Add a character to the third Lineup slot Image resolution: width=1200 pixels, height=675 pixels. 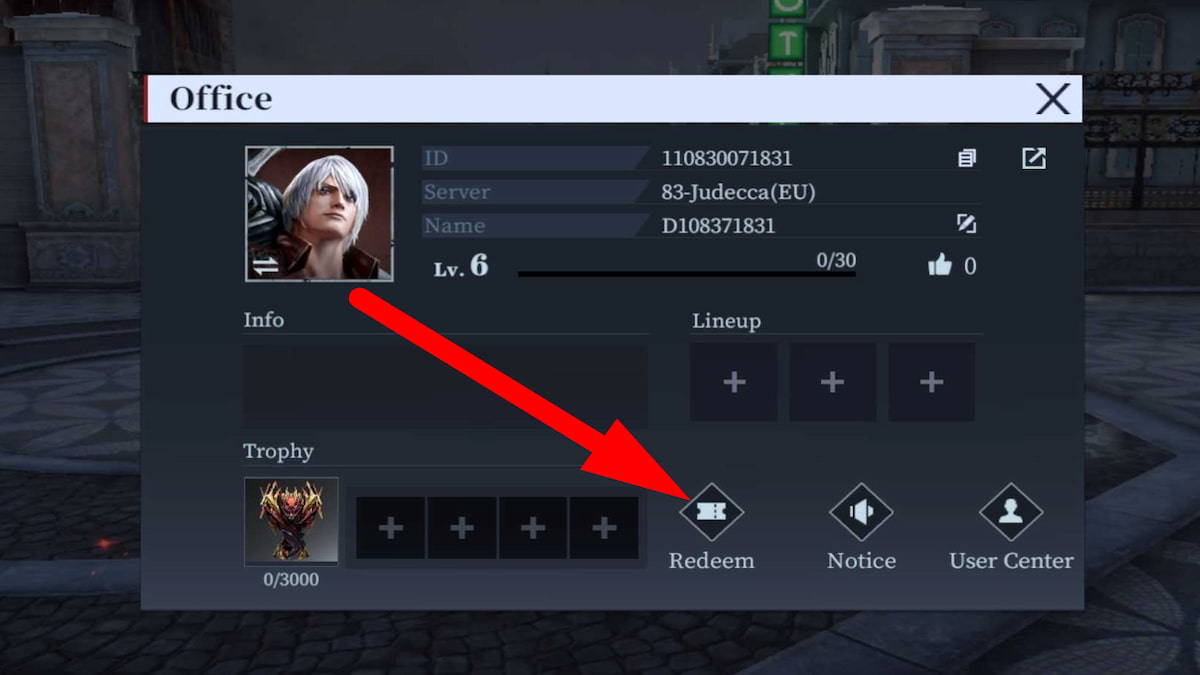pos(932,382)
